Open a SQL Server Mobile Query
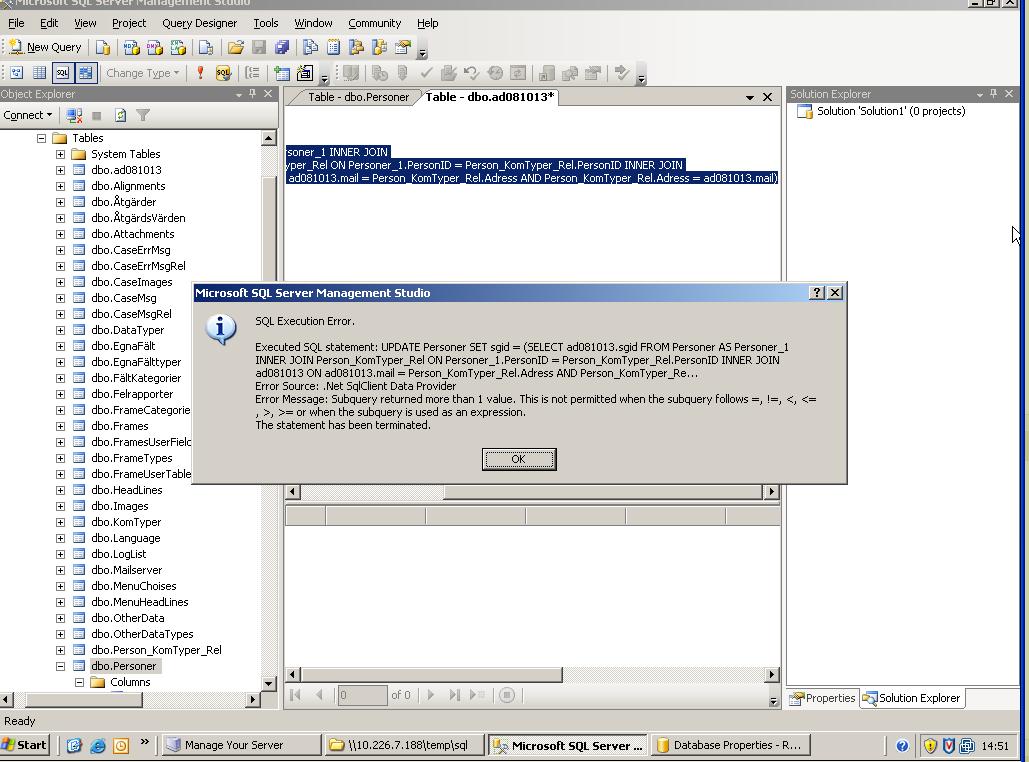The image size is (1029, 762). [x=206, y=47]
